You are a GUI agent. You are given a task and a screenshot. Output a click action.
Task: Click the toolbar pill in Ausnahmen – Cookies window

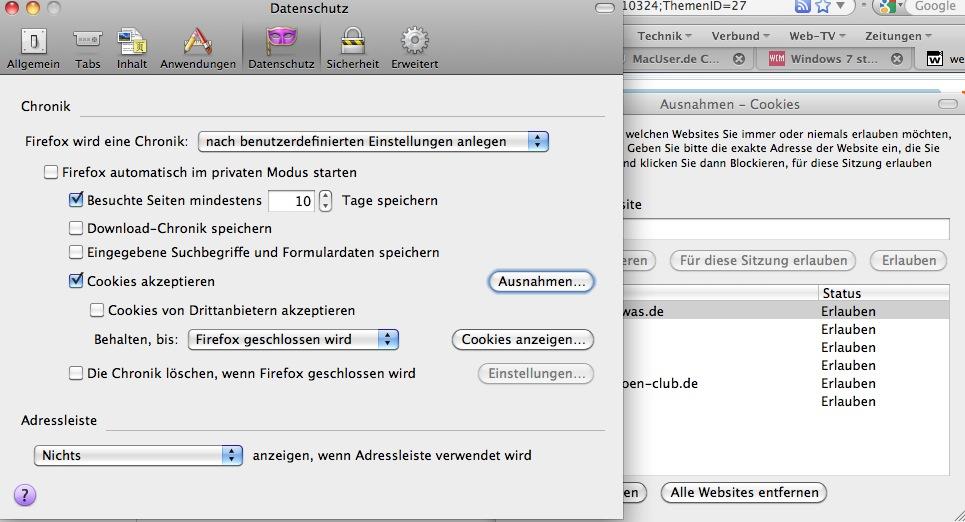point(948,104)
